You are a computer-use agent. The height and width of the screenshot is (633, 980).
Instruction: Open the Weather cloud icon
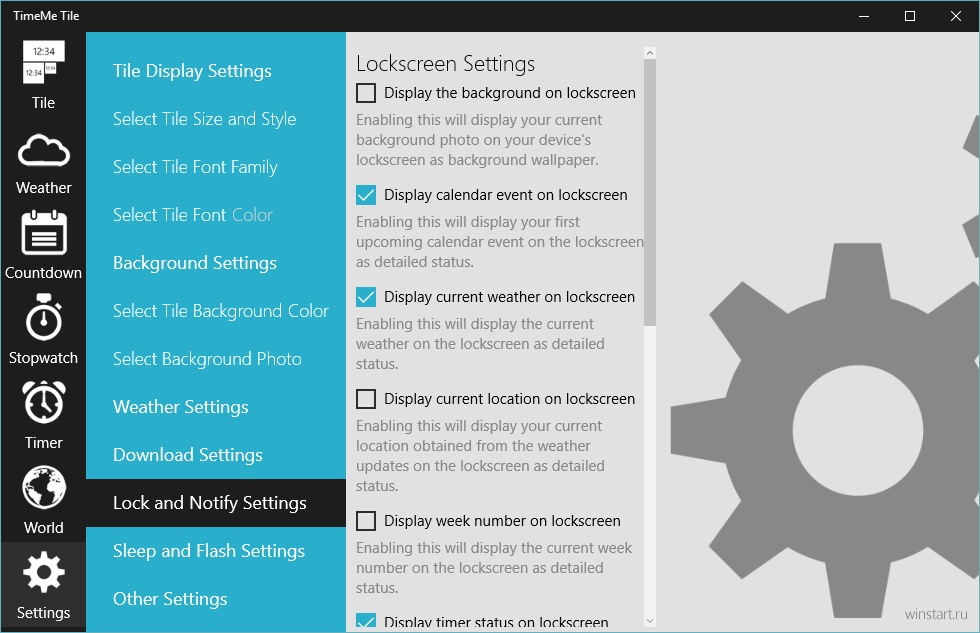pyautogui.click(x=43, y=151)
